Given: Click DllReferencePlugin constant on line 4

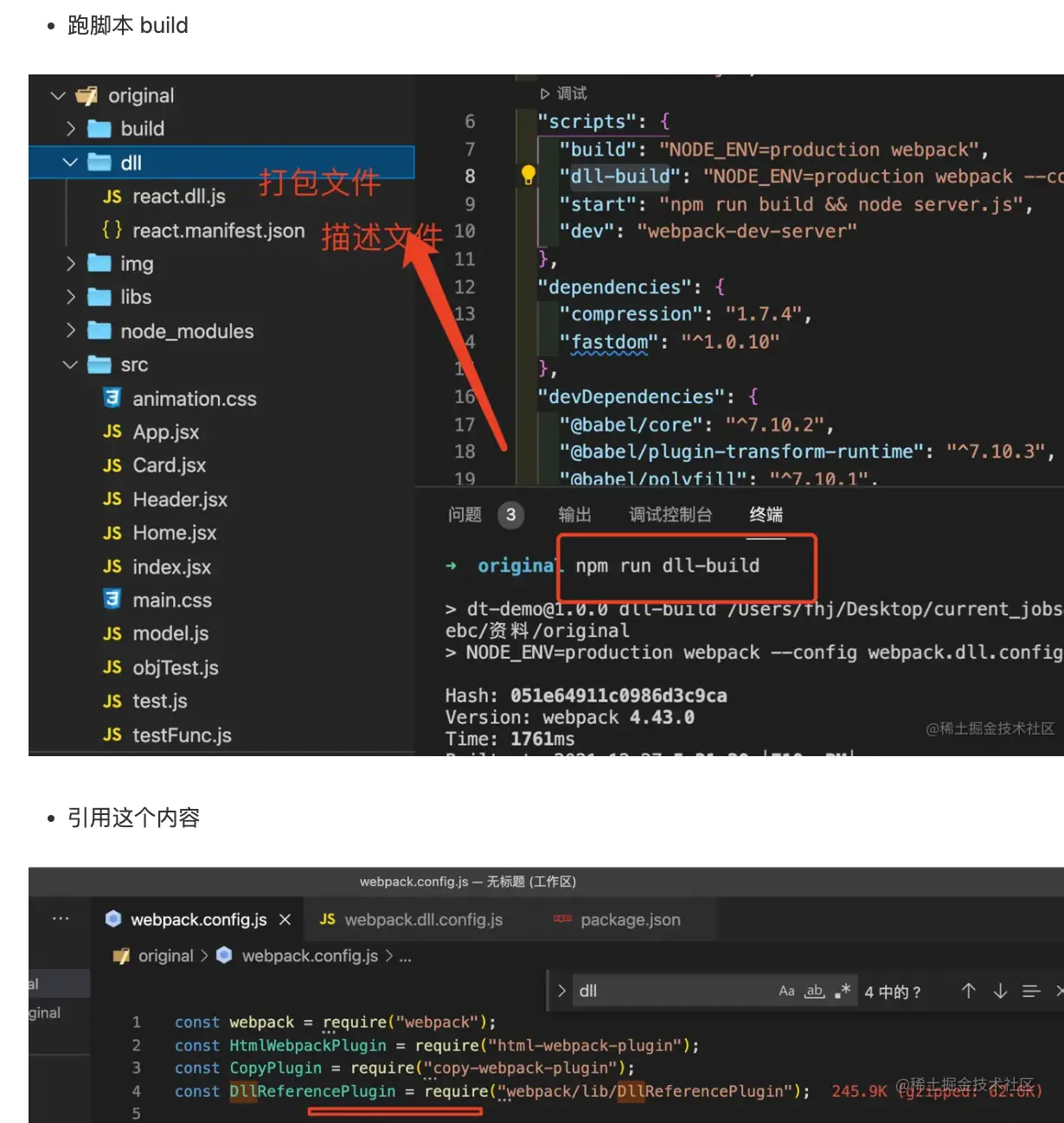Looking at the screenshot, I should pos(312,1091).
